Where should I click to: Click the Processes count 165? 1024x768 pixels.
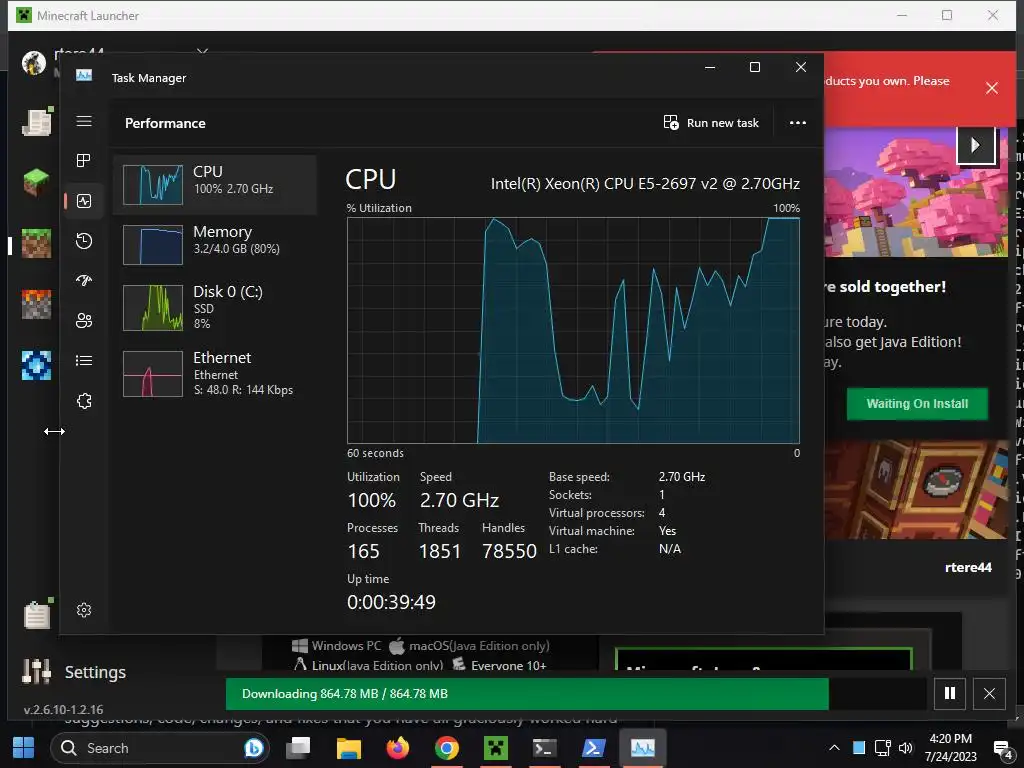click(363, 551)
